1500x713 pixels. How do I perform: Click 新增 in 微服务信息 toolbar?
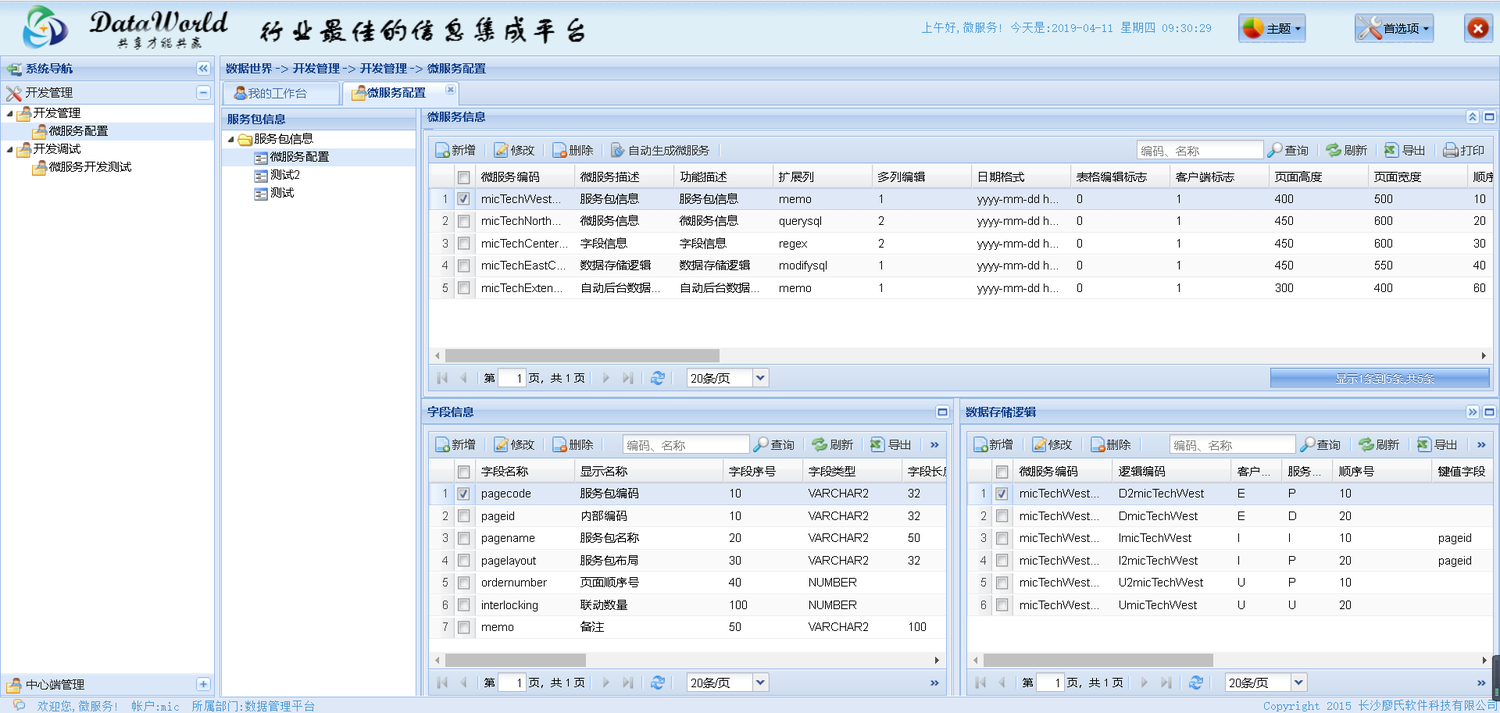(x=455, y=150)
